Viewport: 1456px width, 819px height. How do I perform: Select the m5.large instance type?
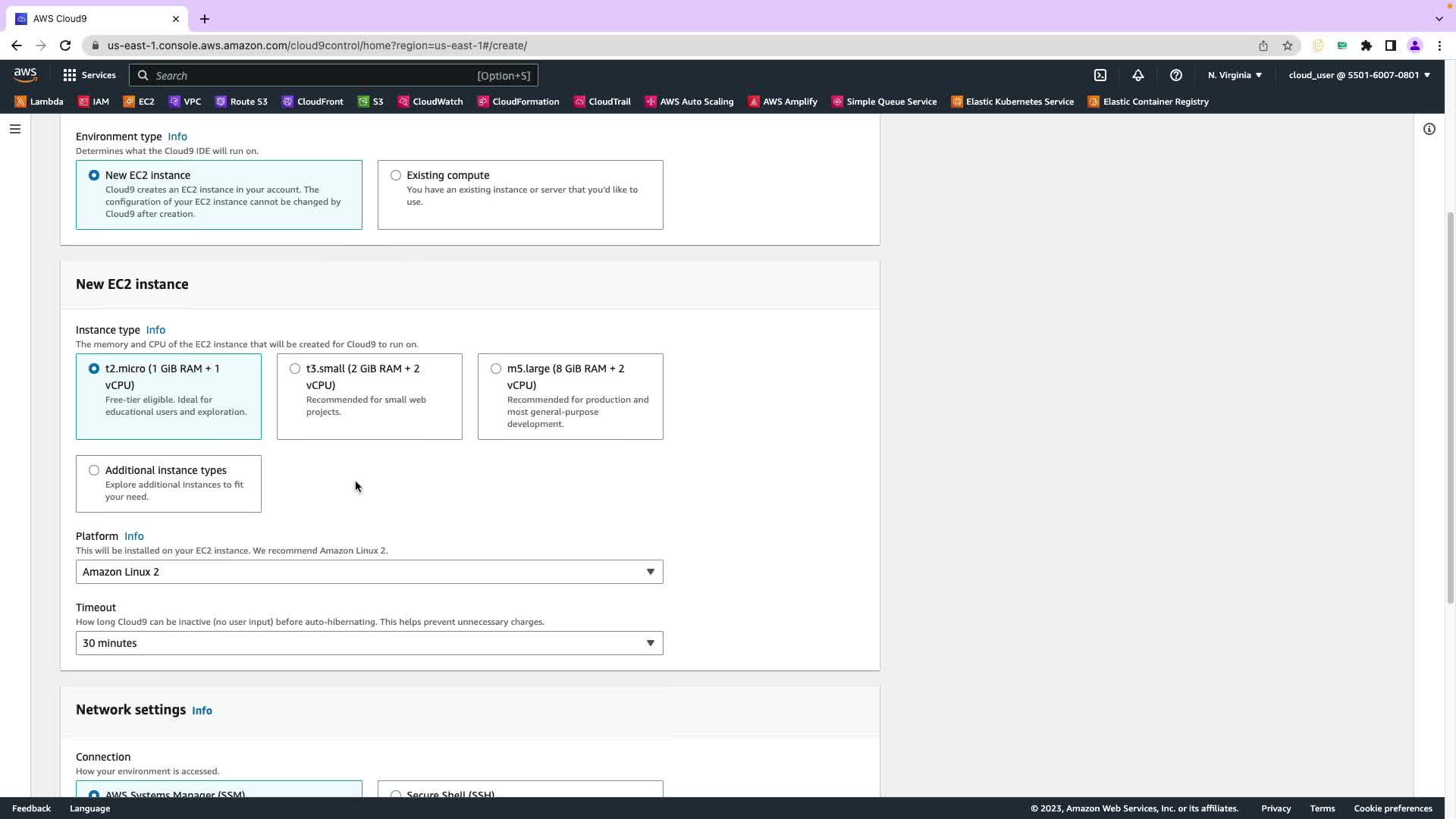point(496,369)
